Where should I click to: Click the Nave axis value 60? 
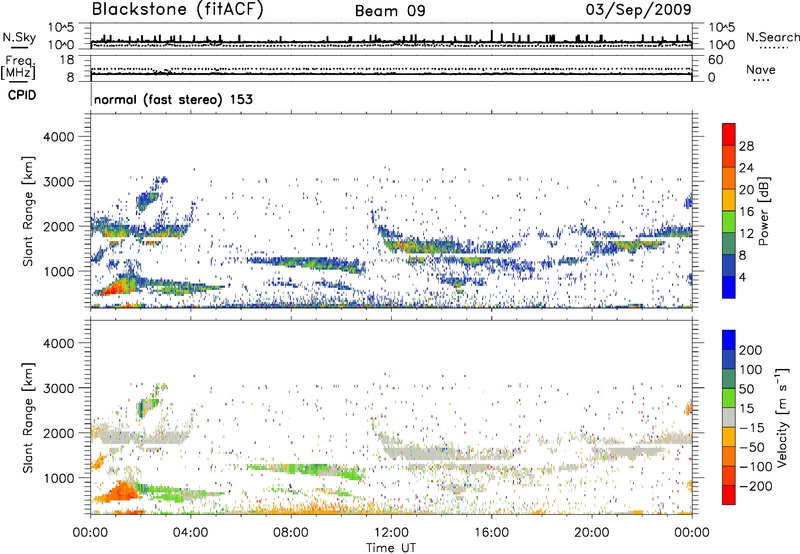coord(715,60)
